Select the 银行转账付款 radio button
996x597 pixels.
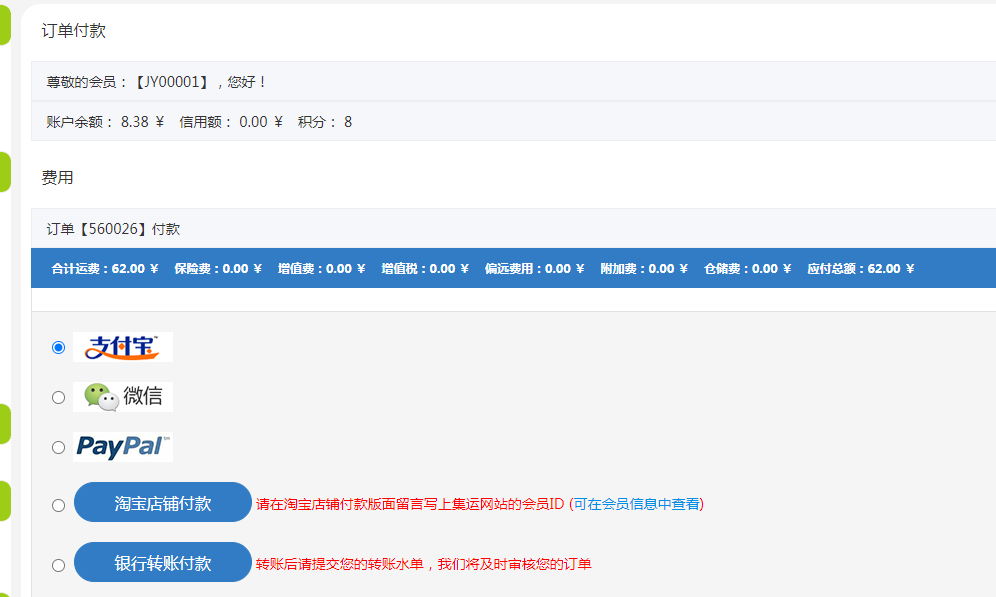tap(58, 565)
